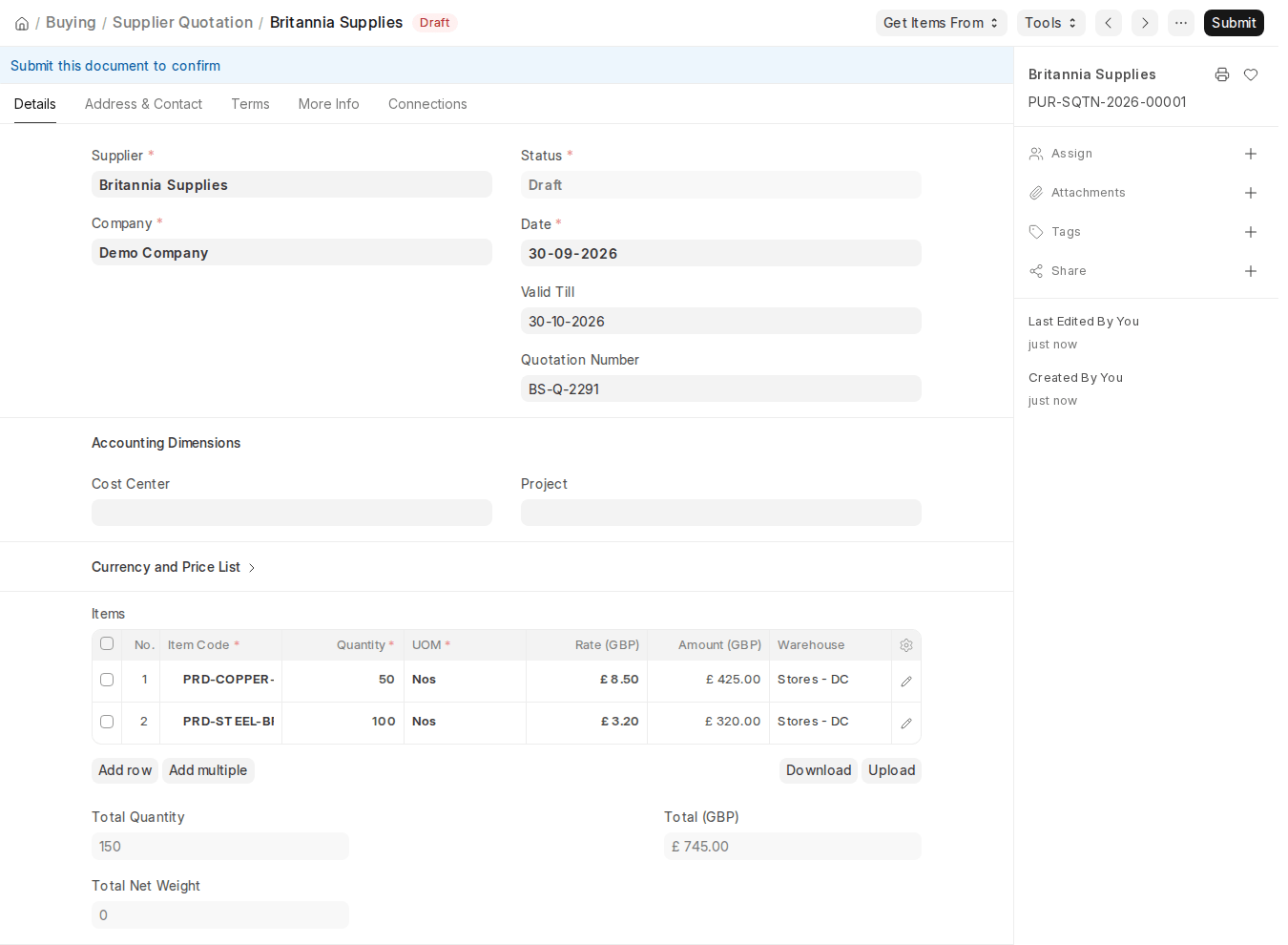Open Supplier Quotation breadcrumb link

(x=182, y=23)
